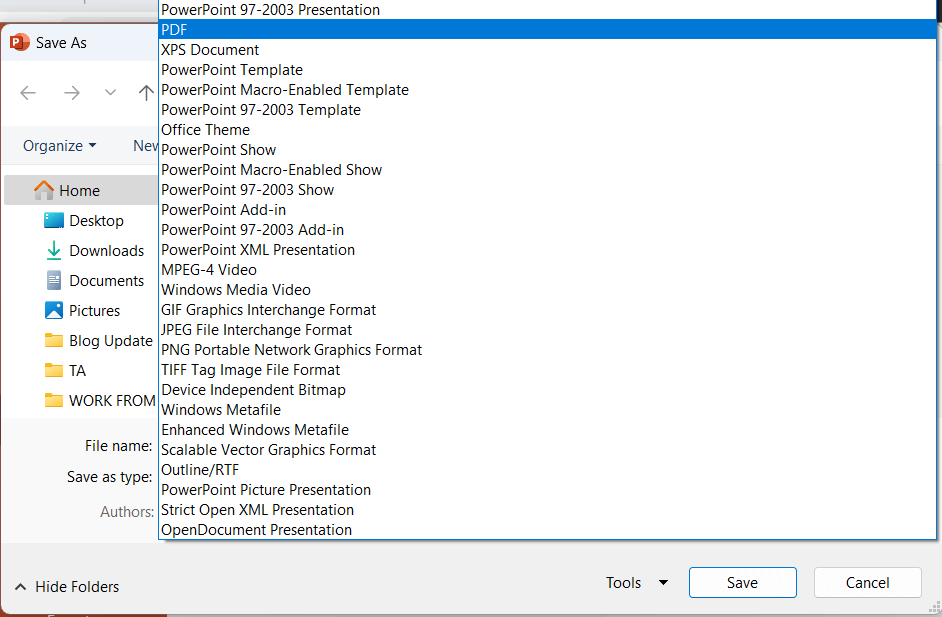Click the WORK FROM folder icon
This screenshot has width=942, height=617.
coord(53,401)
